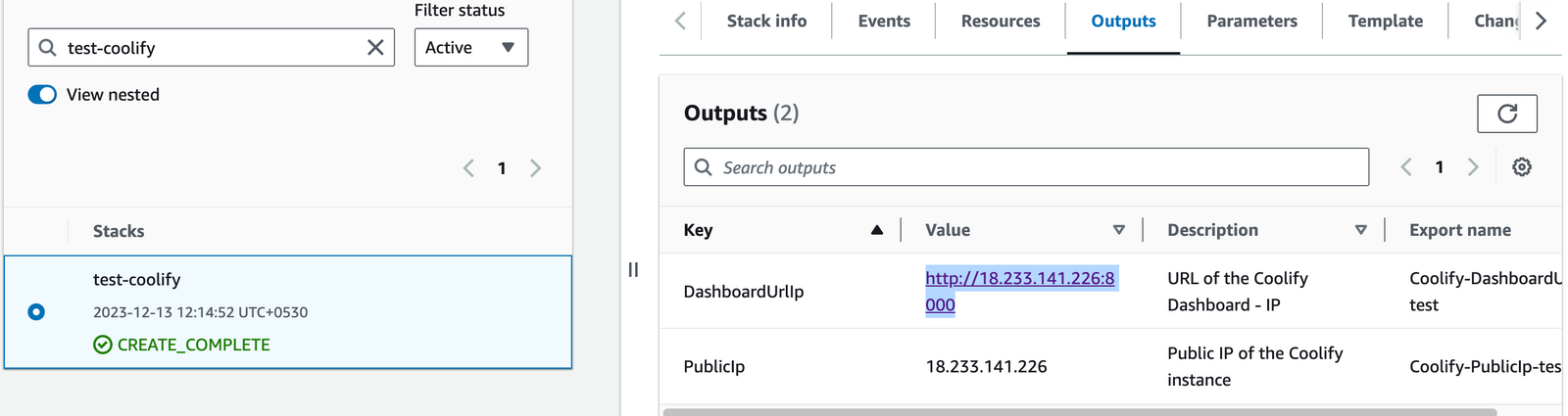Viewport: 1568px width, 416px height.
Task: Switch to the Parameters tab
Action: pyautogui.click(x=1251, y=22)
